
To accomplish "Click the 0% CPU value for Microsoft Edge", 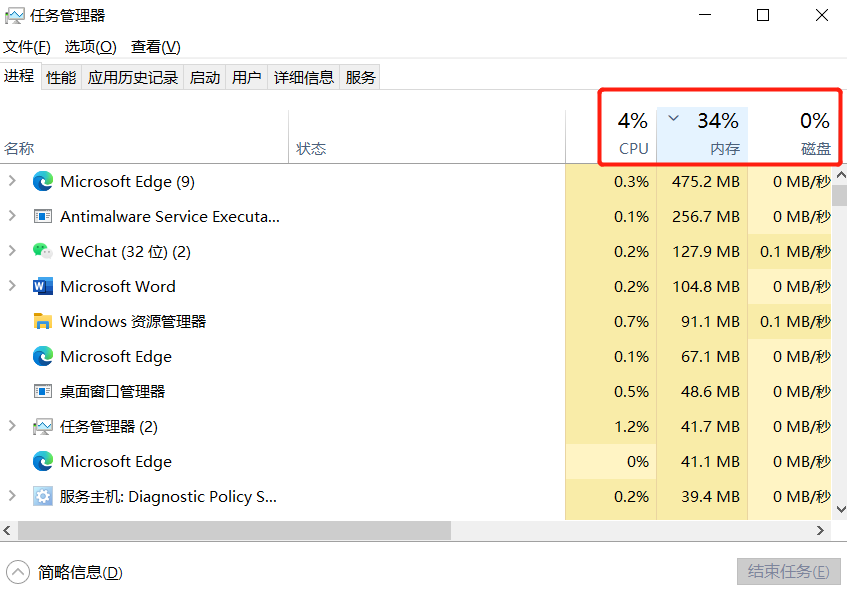I will 637,462.
